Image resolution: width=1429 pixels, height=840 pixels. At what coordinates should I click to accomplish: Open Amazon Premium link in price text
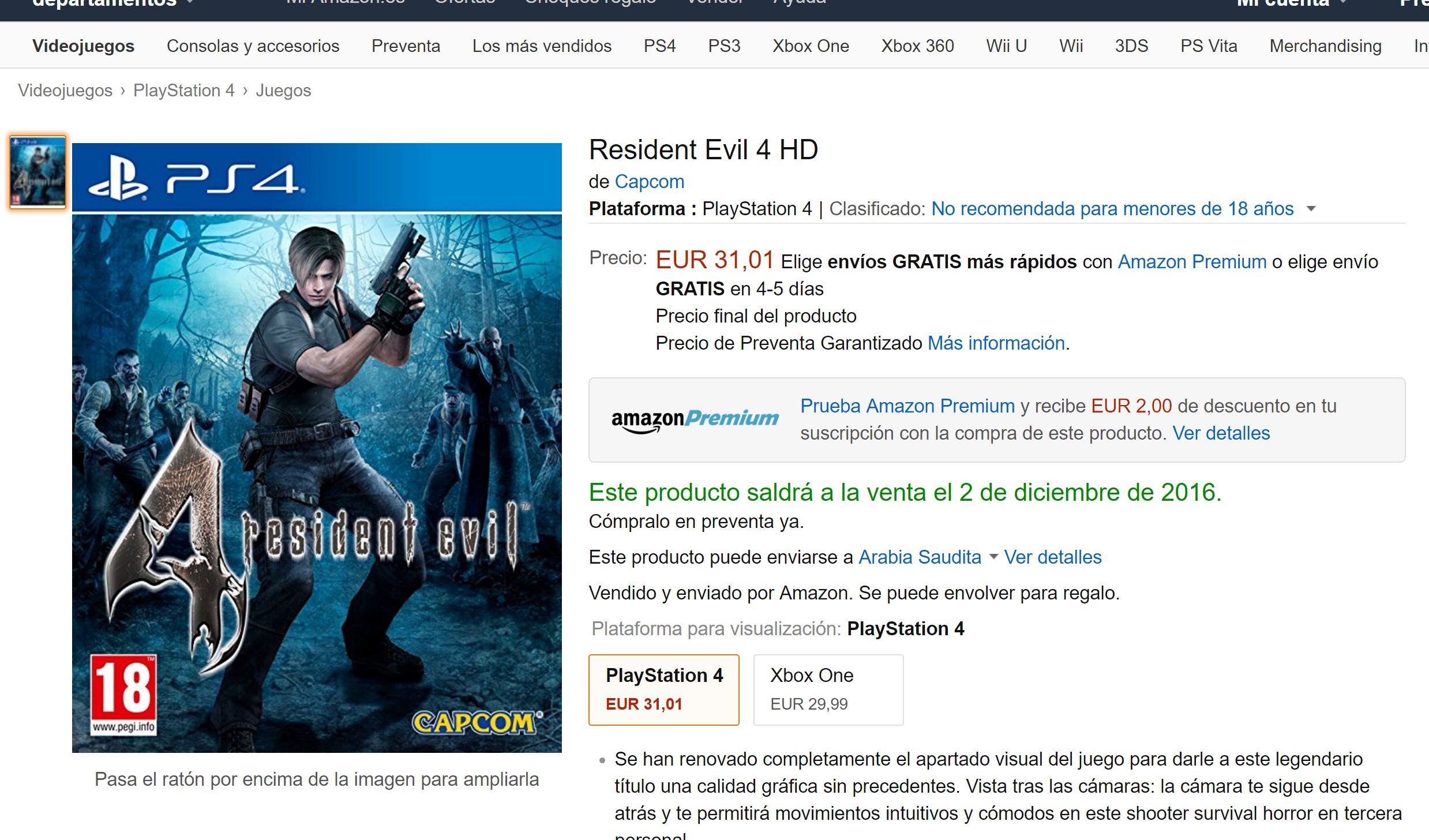1192,262
